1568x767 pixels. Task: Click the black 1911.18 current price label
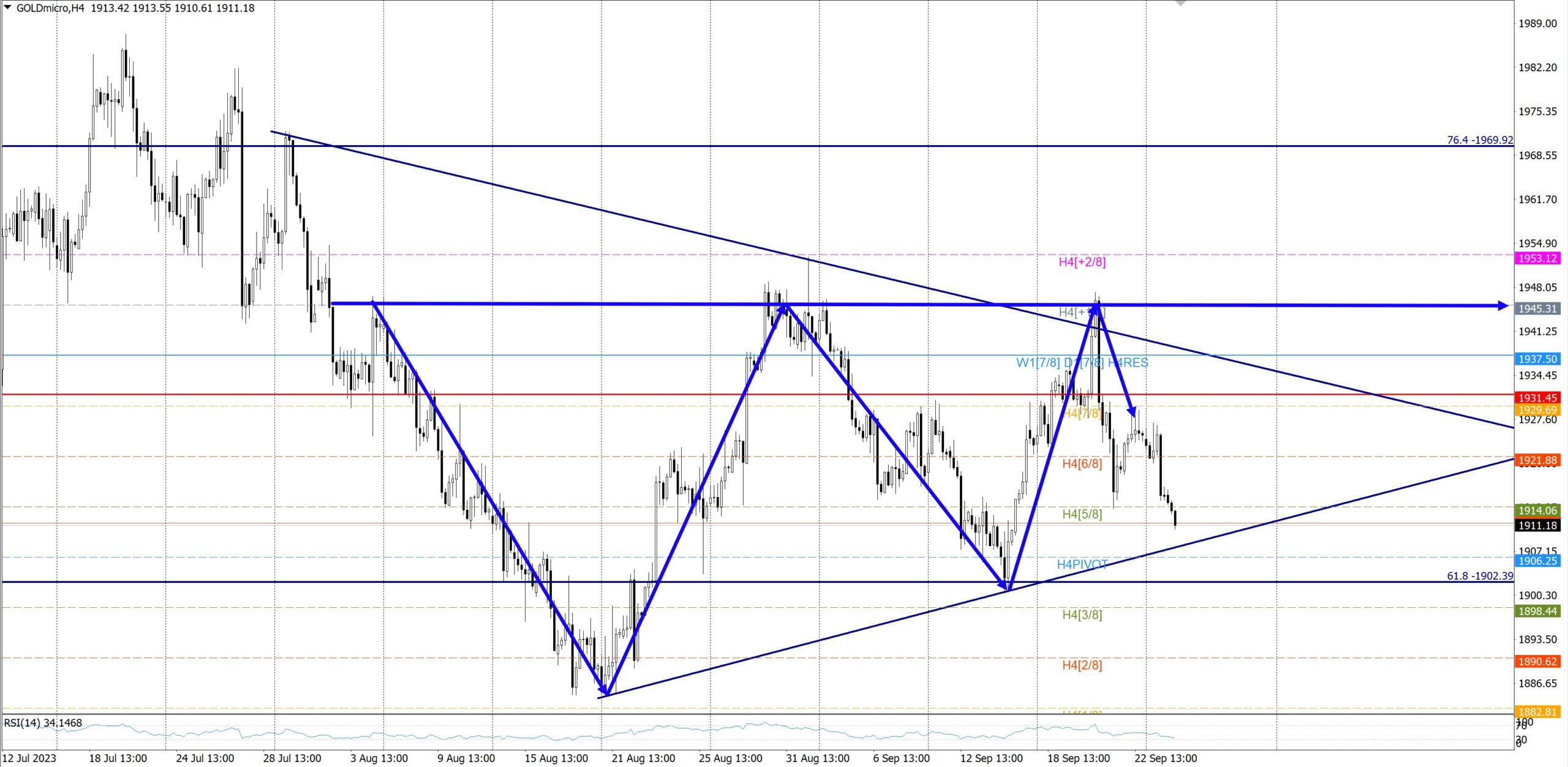click(x=1537, y=525)
